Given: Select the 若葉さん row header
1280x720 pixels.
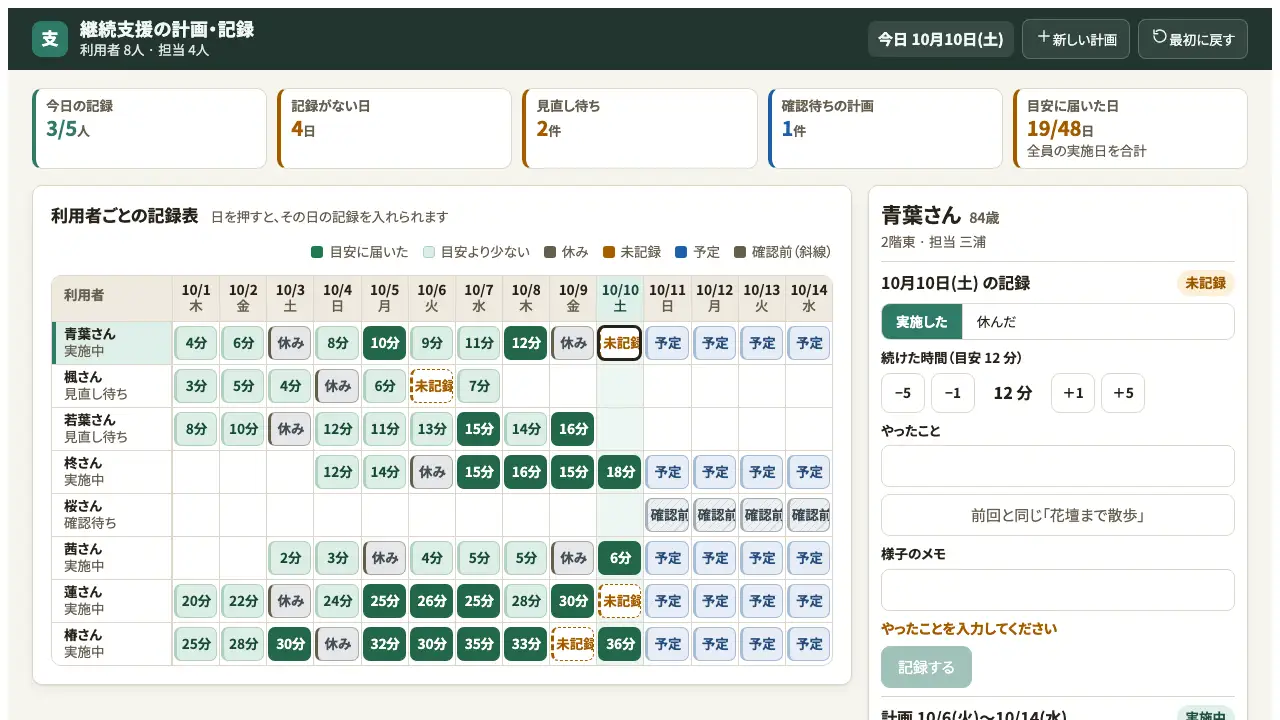Looking at the screenshot, I should point(112,429).
